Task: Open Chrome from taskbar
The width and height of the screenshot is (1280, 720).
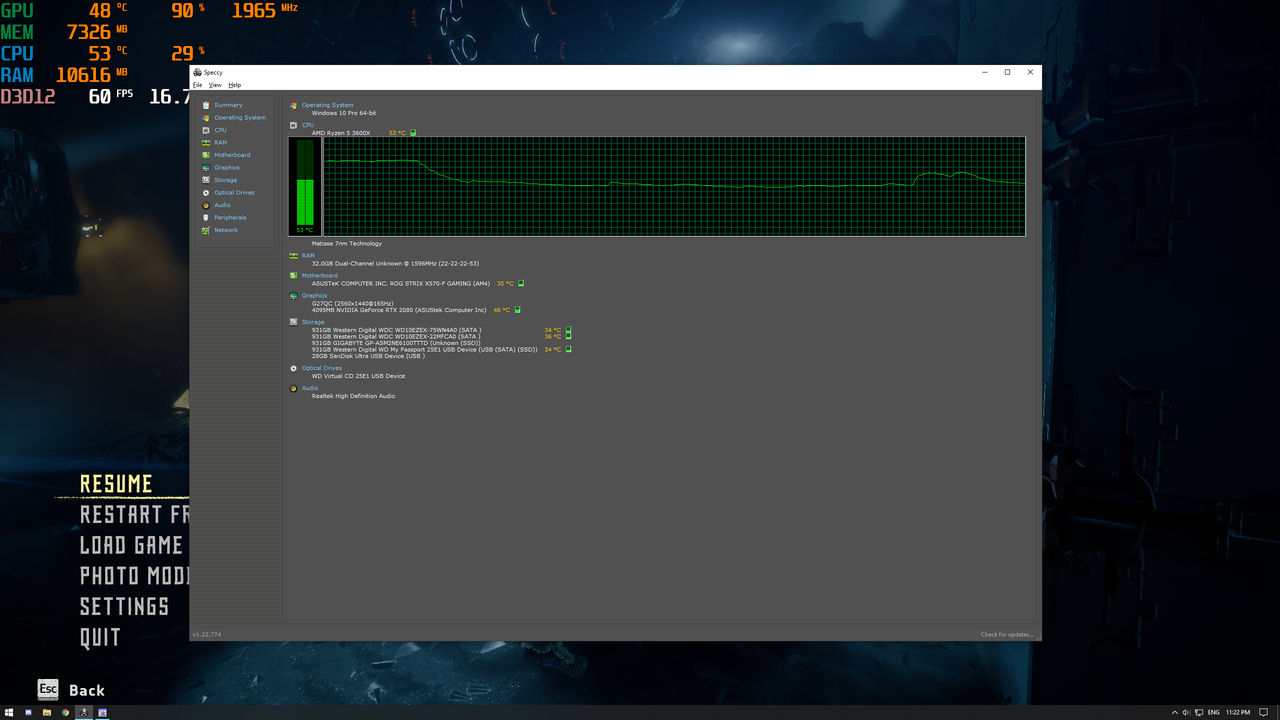Action: [x=65, y=713]
